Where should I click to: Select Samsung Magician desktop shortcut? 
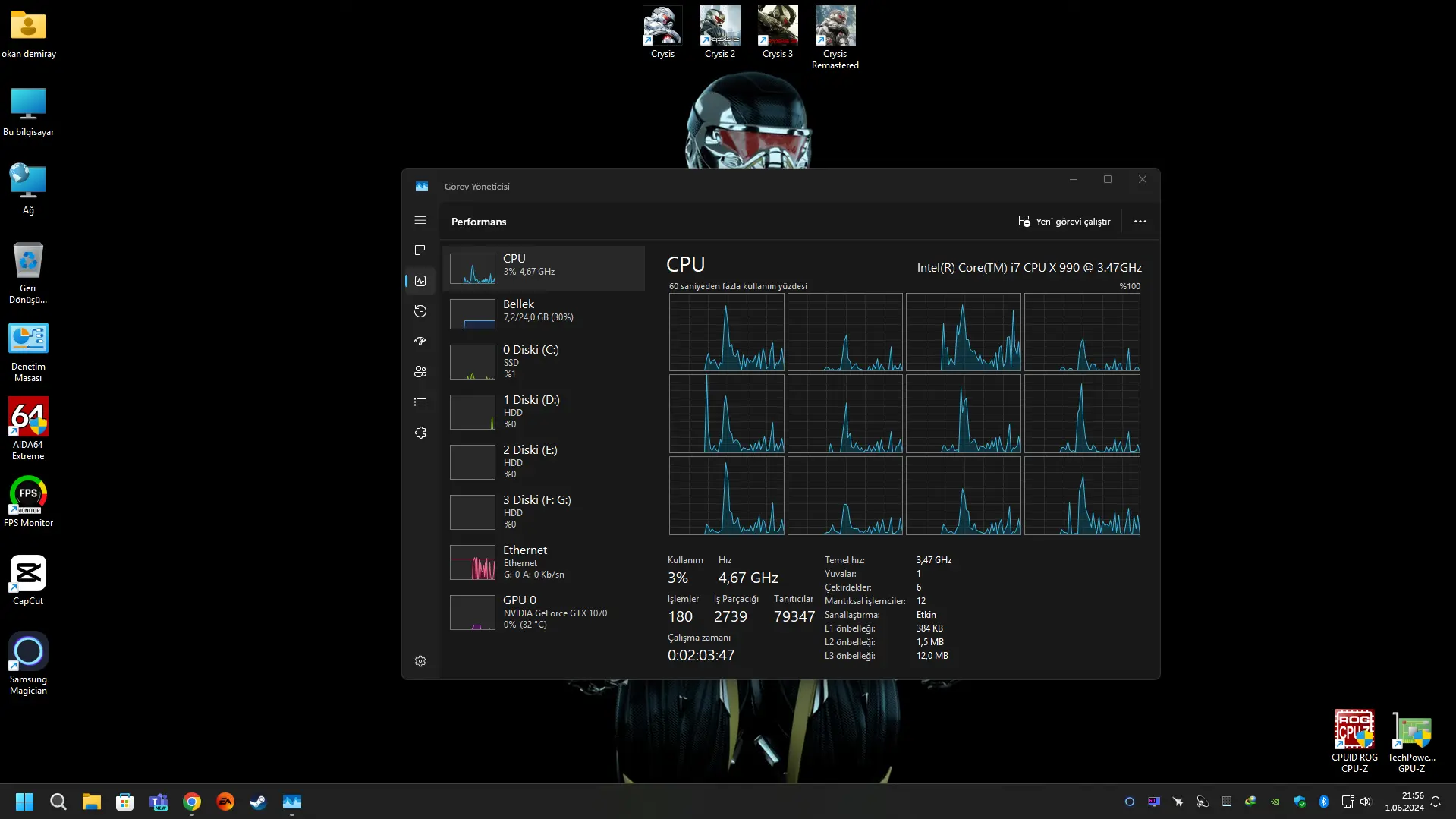pyautogui.click(x=28, y=663)
